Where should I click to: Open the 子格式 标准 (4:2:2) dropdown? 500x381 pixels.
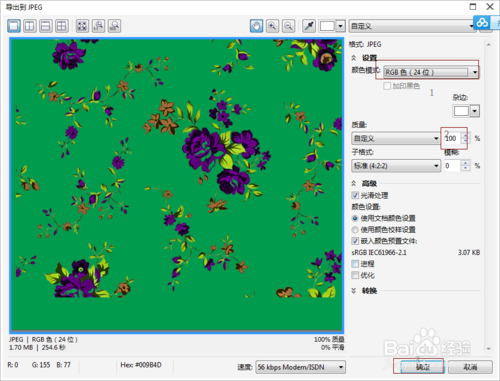tap(396, 166)
